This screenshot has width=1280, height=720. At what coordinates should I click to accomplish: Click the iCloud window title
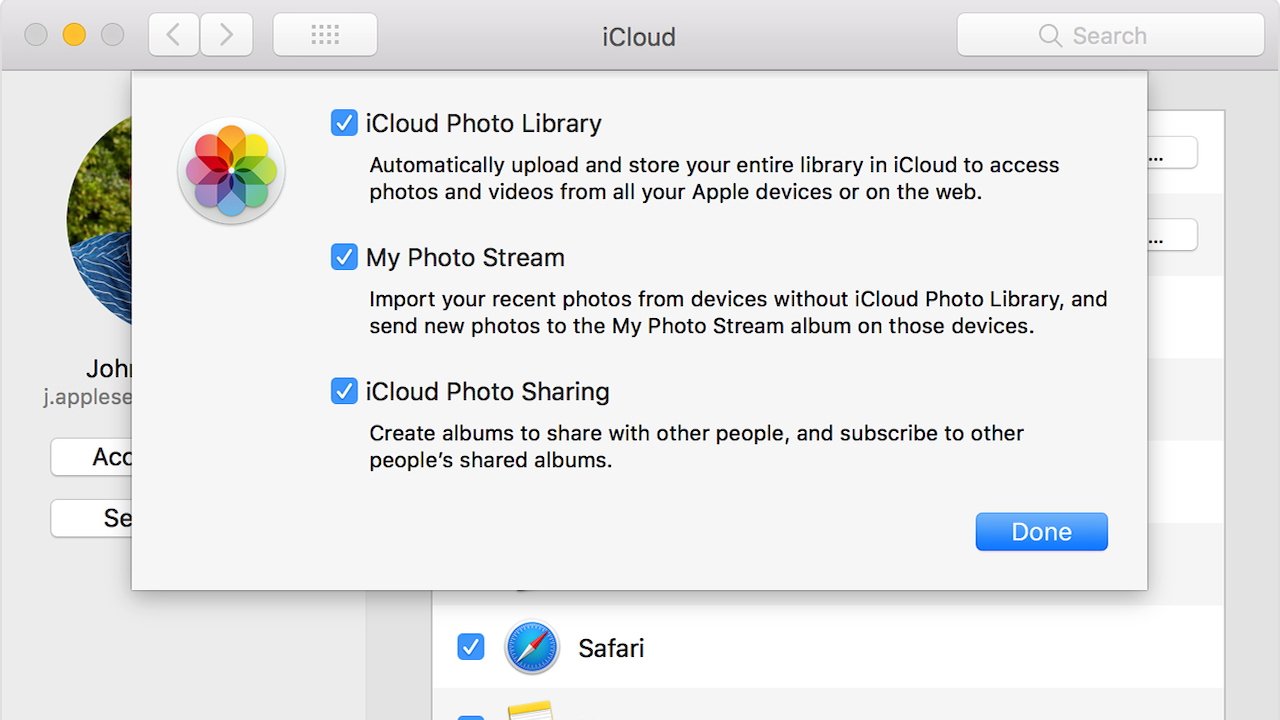pyautogui.click(x=638, y=37)
